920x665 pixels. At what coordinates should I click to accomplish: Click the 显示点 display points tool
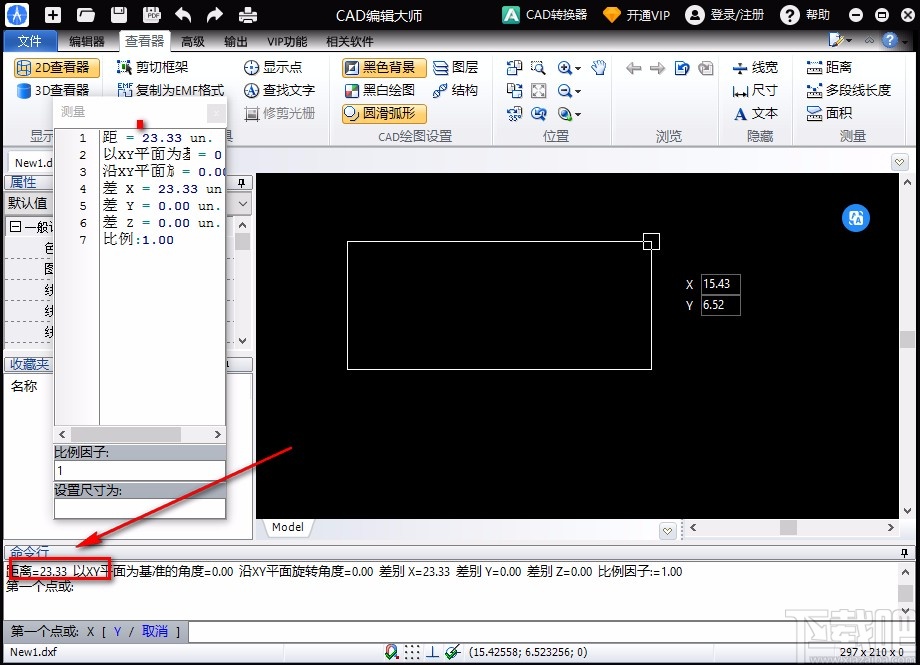pos(275,67)
